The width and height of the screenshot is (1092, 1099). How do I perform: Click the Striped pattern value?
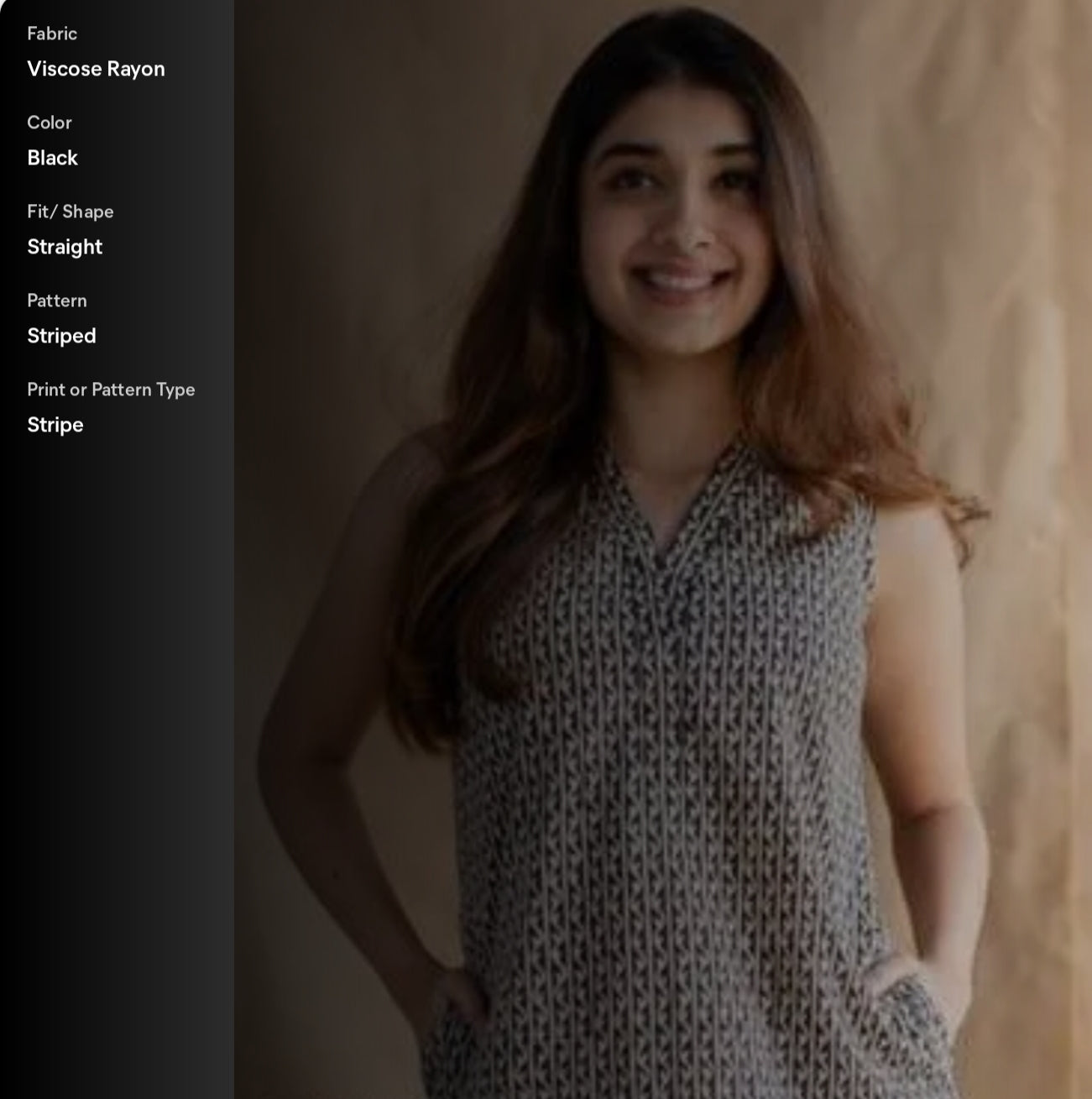[x=61, y=336]
